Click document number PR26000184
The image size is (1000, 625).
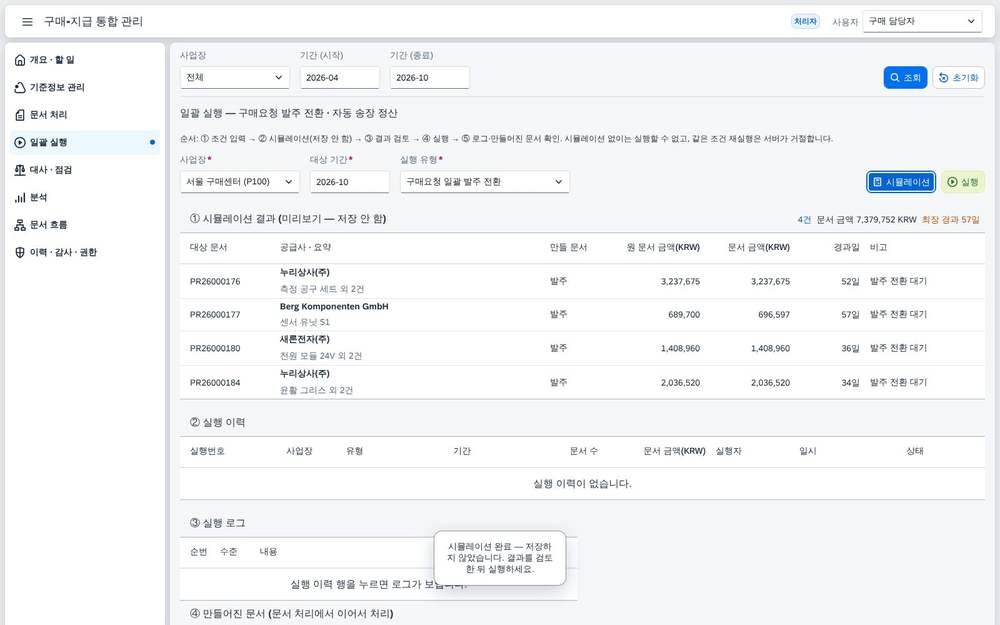pos(215,383)
